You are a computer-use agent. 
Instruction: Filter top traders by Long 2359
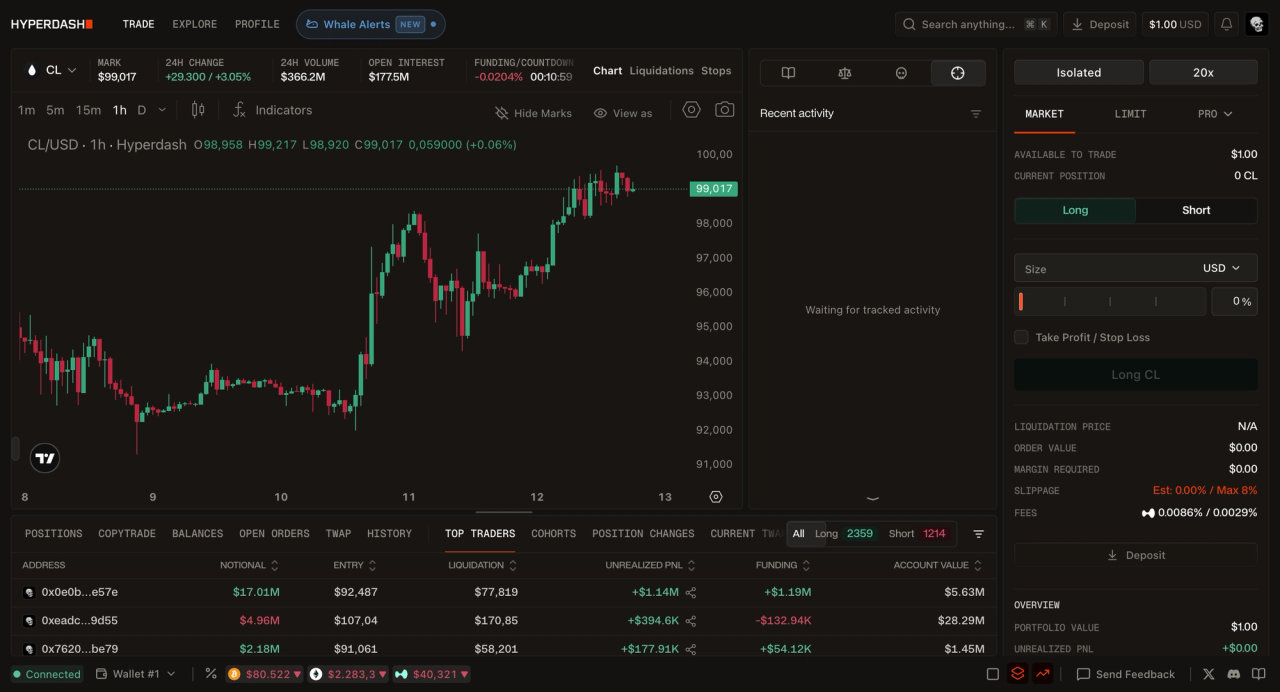coord(843,534)
